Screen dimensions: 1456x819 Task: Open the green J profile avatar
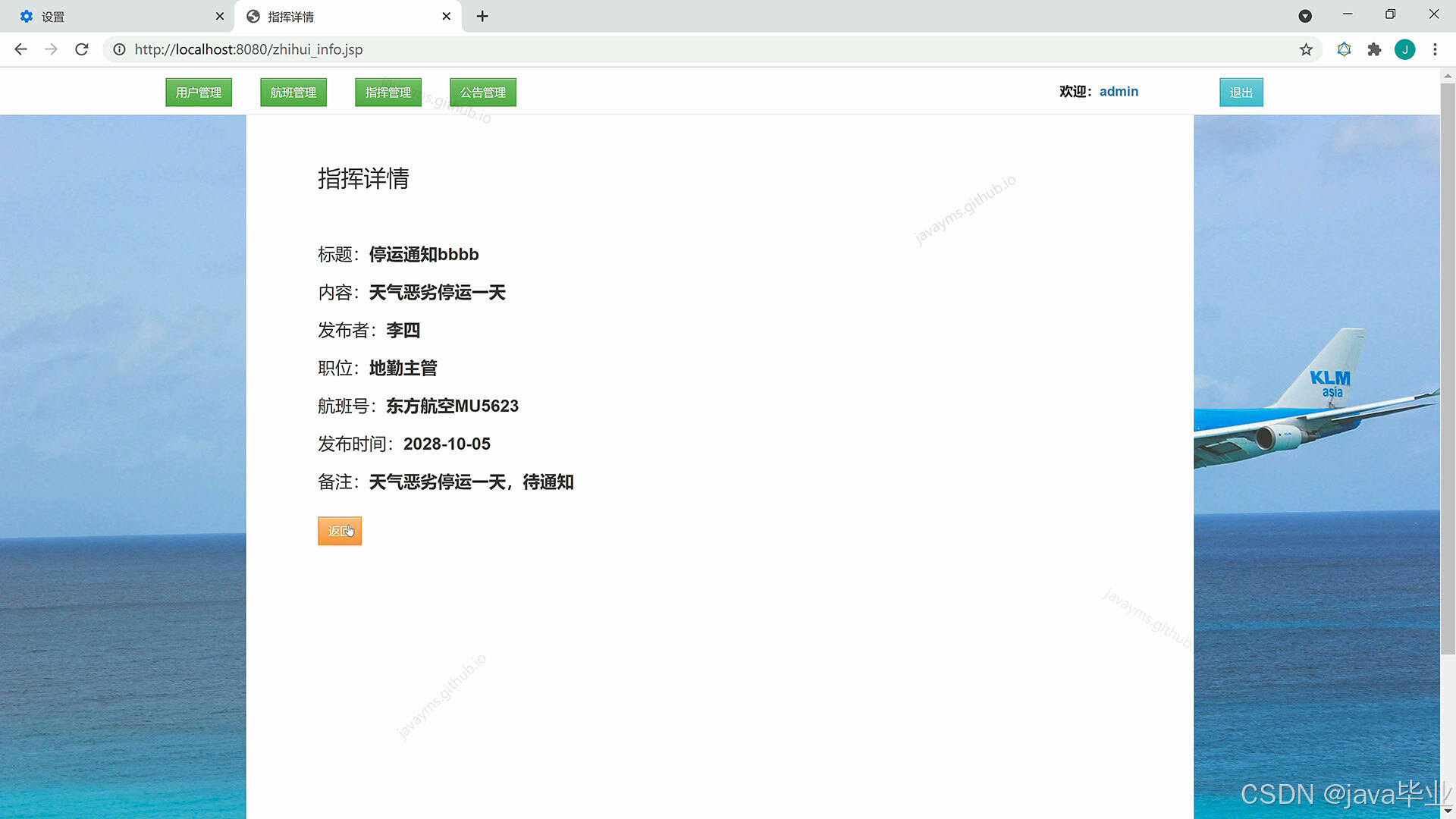tap(1404, 49)
